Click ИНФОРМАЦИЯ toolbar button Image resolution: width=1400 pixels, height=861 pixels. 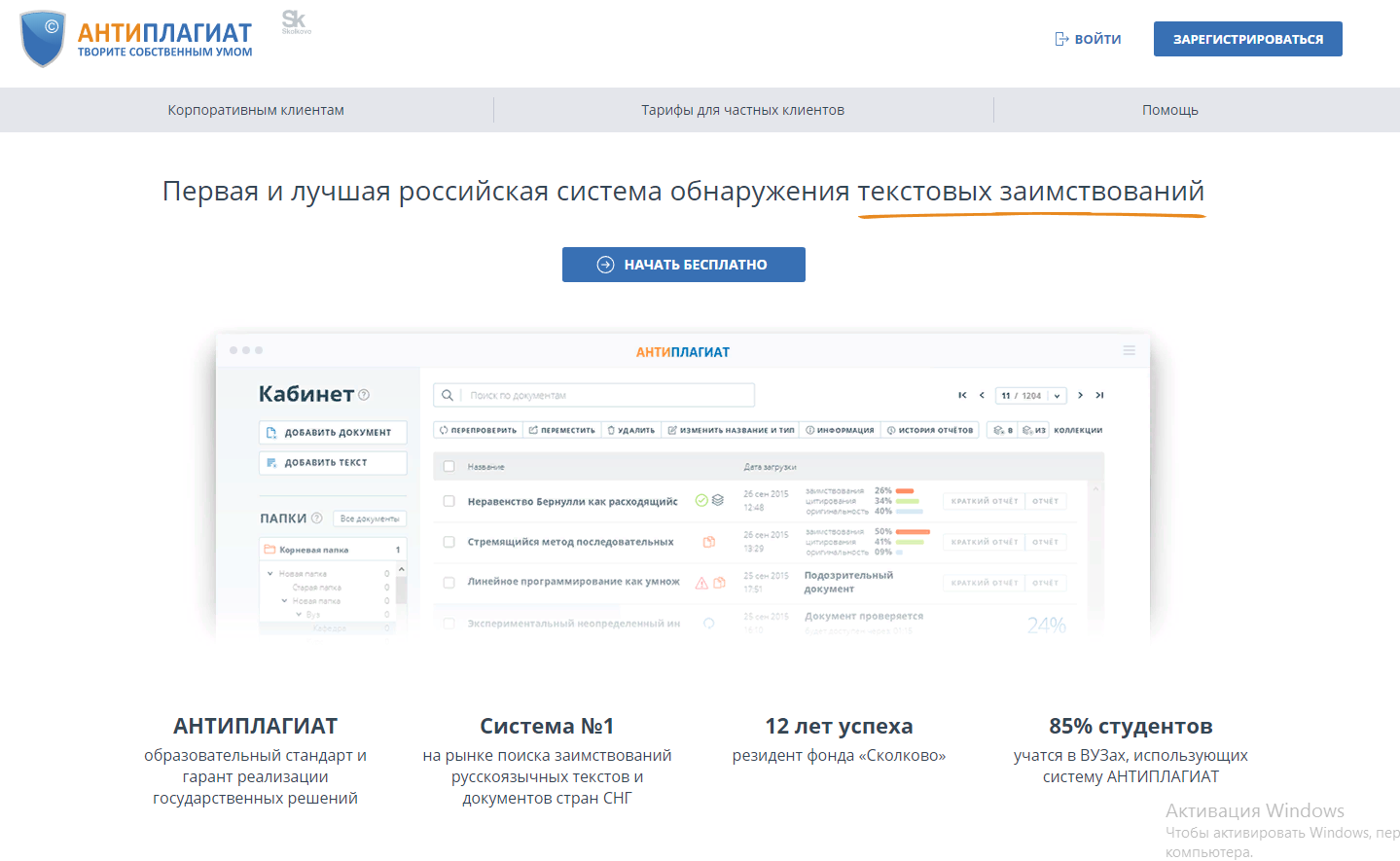[840, 430]
